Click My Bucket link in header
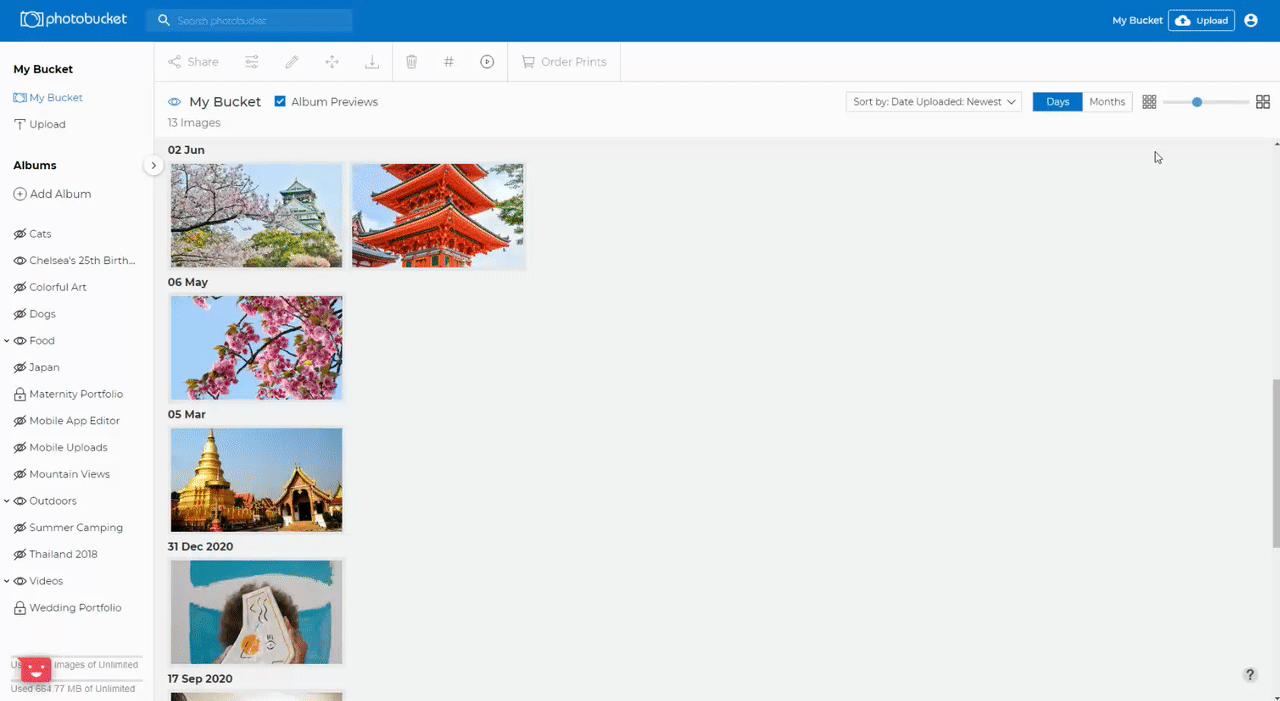The height and width of the screenshot is (701, 1280). 1137,21
